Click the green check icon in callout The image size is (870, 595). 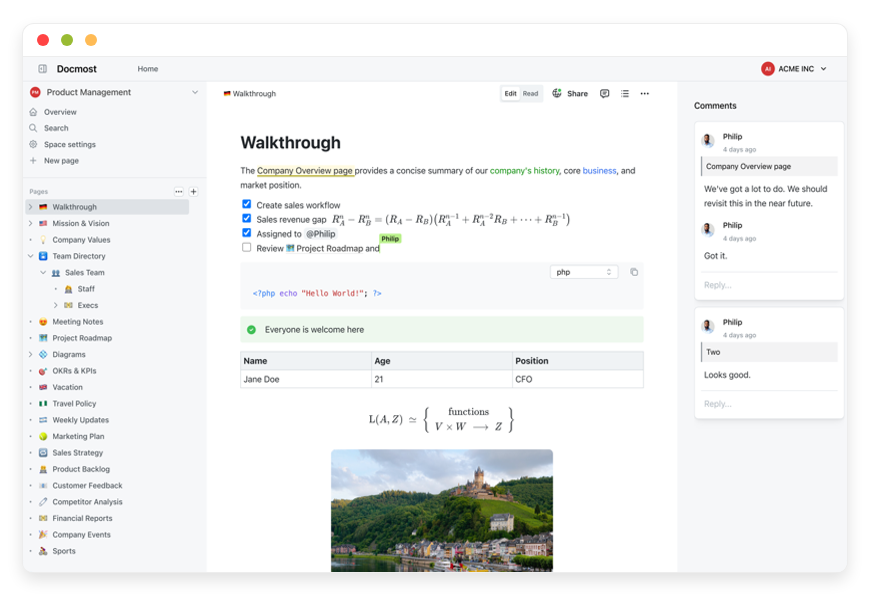coord(251,330)
